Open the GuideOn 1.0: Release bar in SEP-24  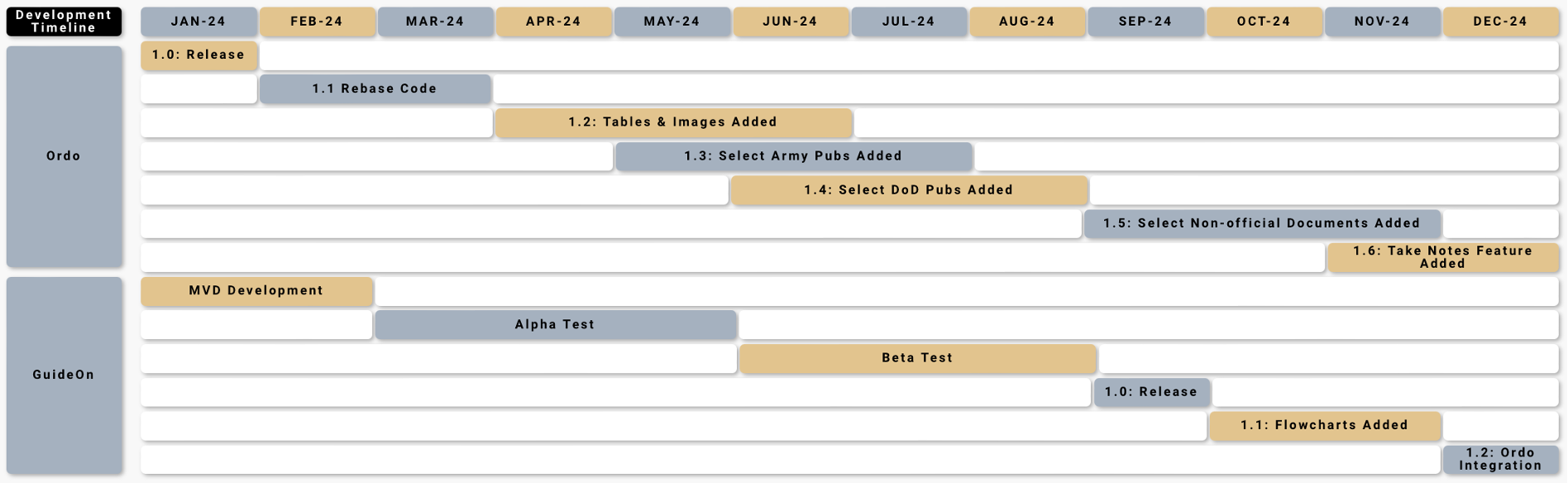[x=1152, y=392]
